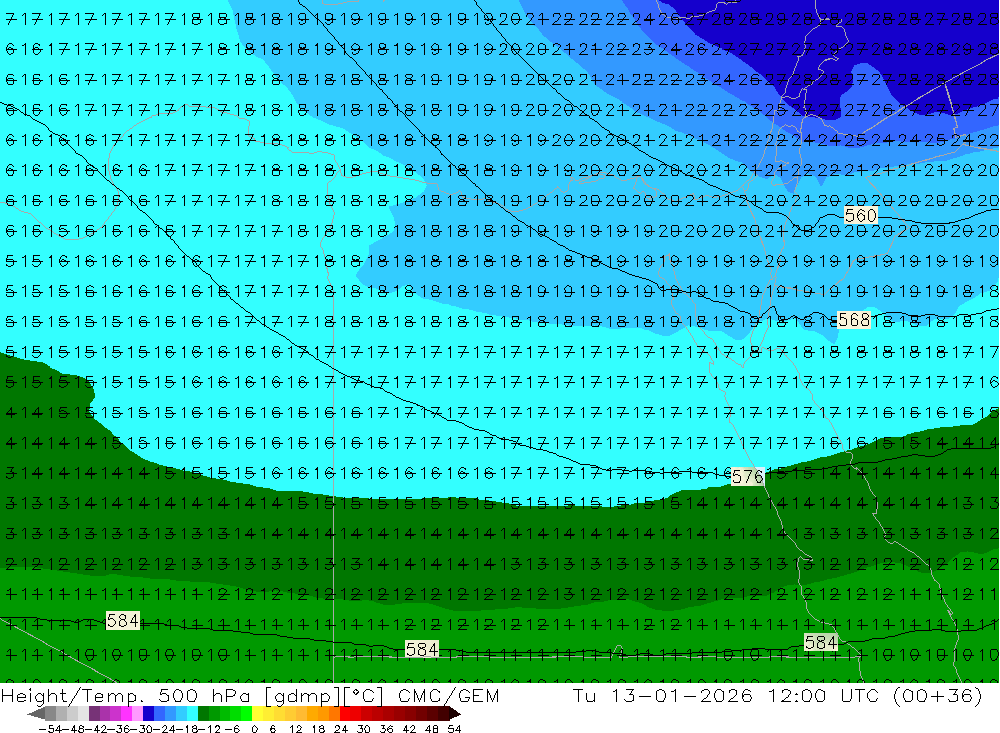
Task: Click the '[°C]' unit text
Action: click(364, 696)
